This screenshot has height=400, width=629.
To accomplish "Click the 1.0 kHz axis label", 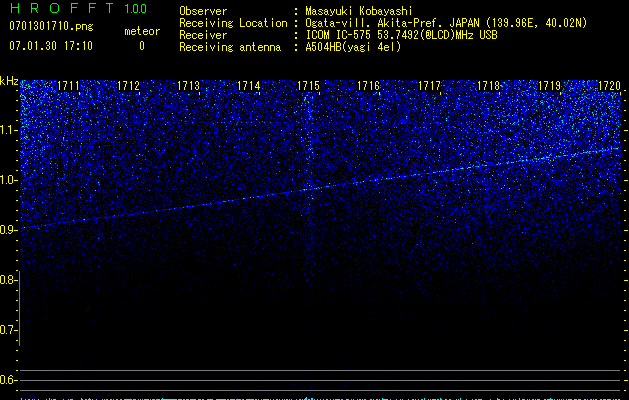I will (x=9, y=180).
